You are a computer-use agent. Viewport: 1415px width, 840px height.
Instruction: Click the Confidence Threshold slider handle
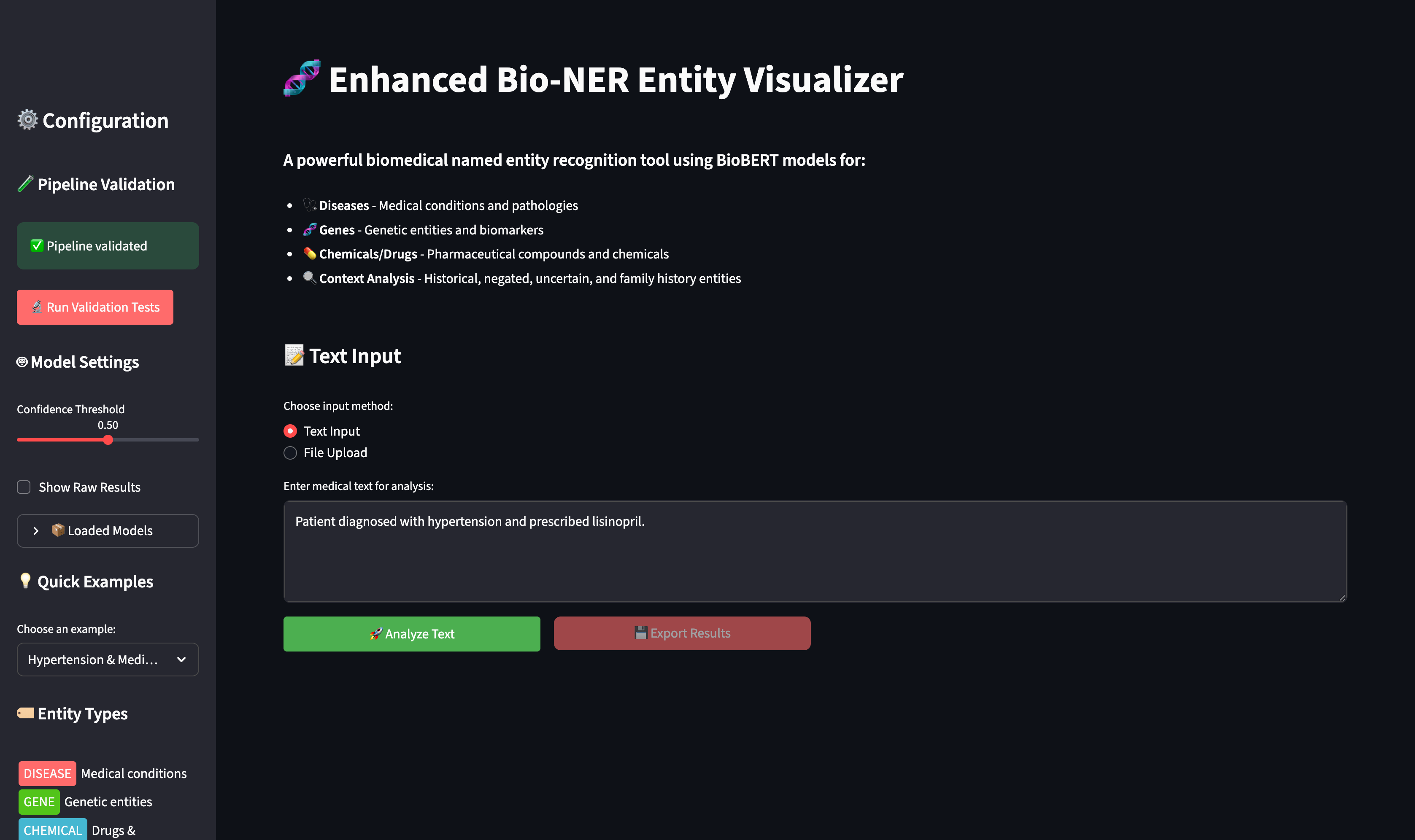(x=108, y=440)
